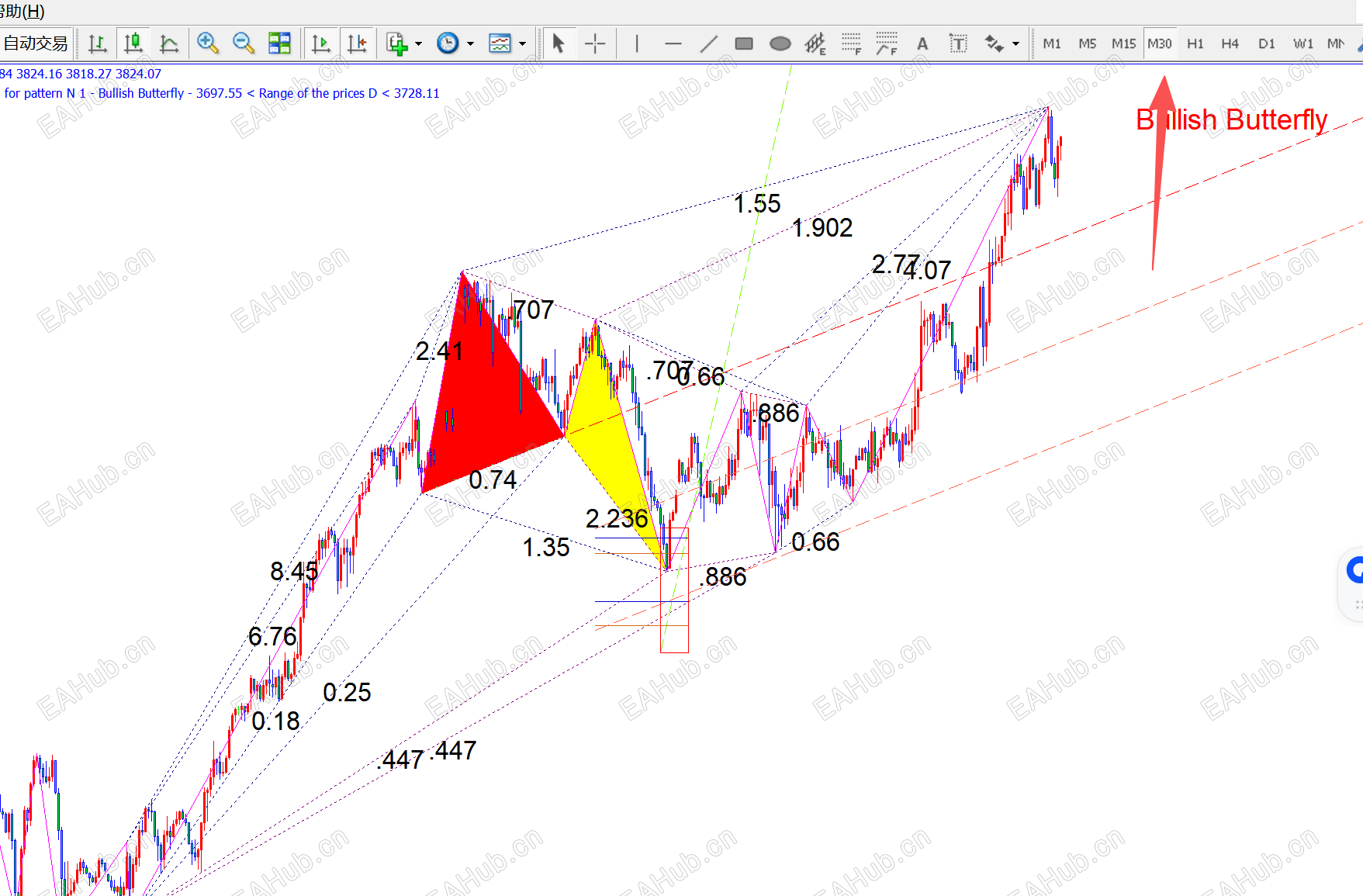Click the 4.07 ratio label
Screen dimensions: 1363x896
click(928, 270)
